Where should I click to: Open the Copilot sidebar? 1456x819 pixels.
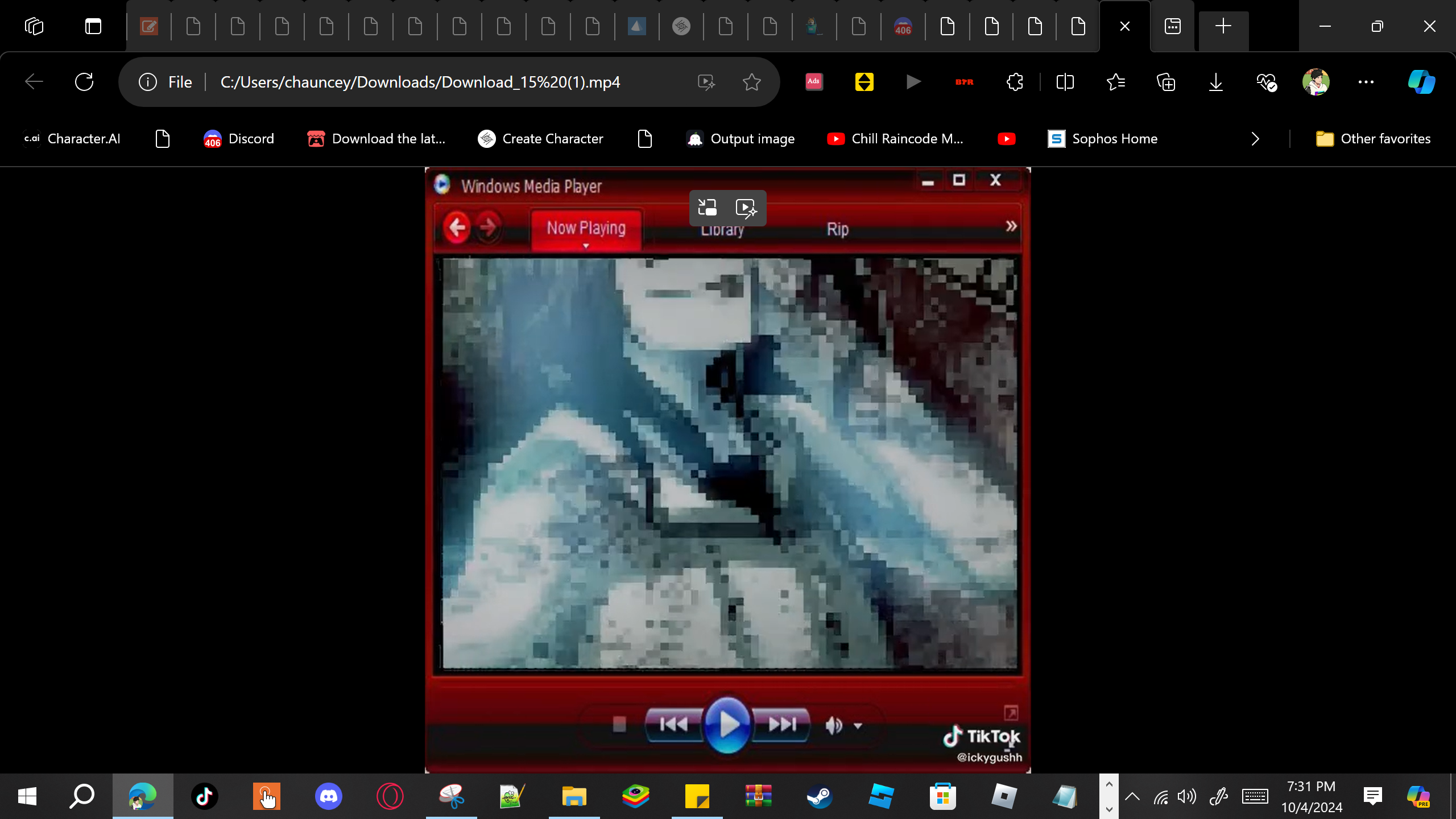(x=1421, y=82)
